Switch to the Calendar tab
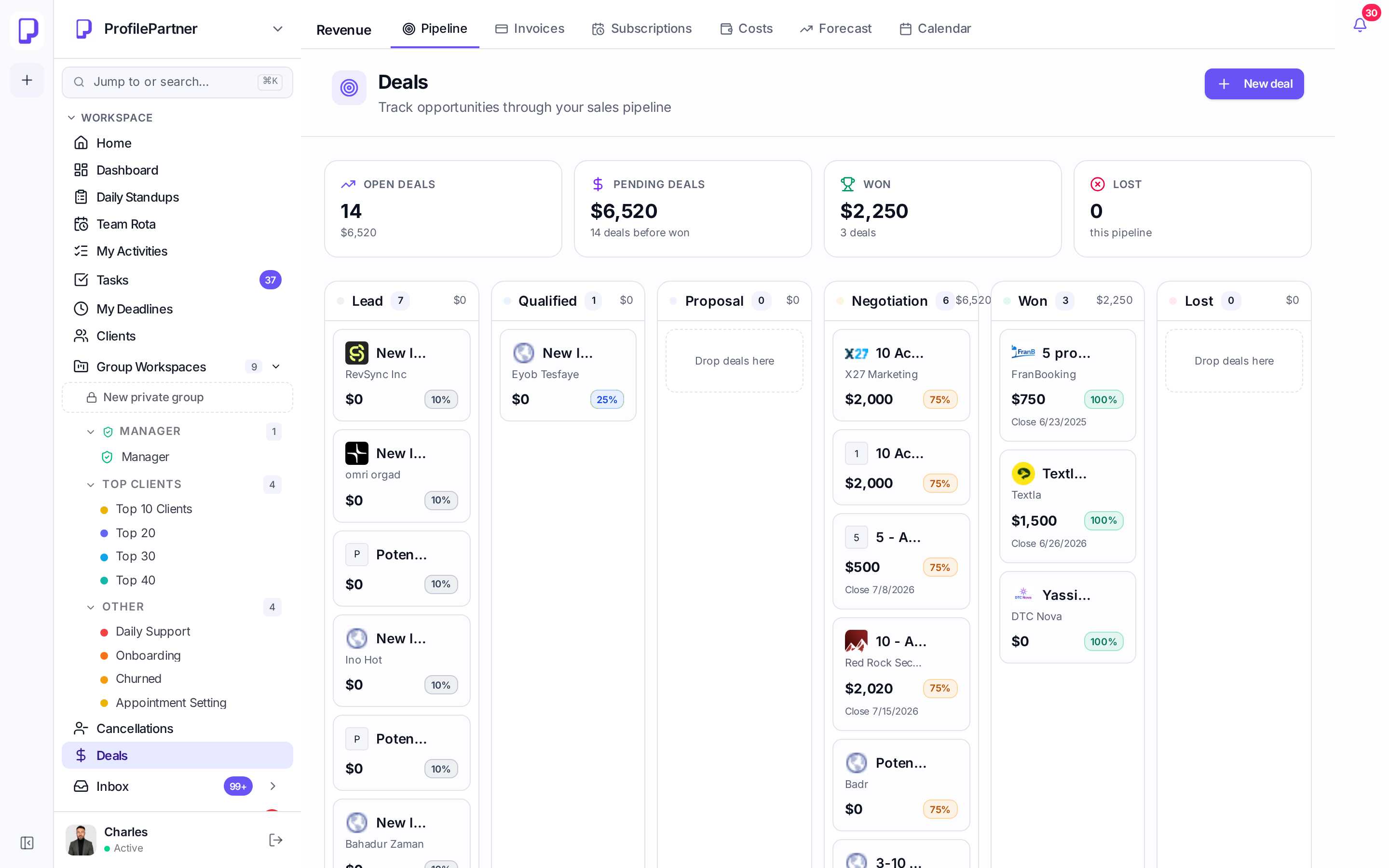The image size is (1389, 868). [x=935, y=29]
